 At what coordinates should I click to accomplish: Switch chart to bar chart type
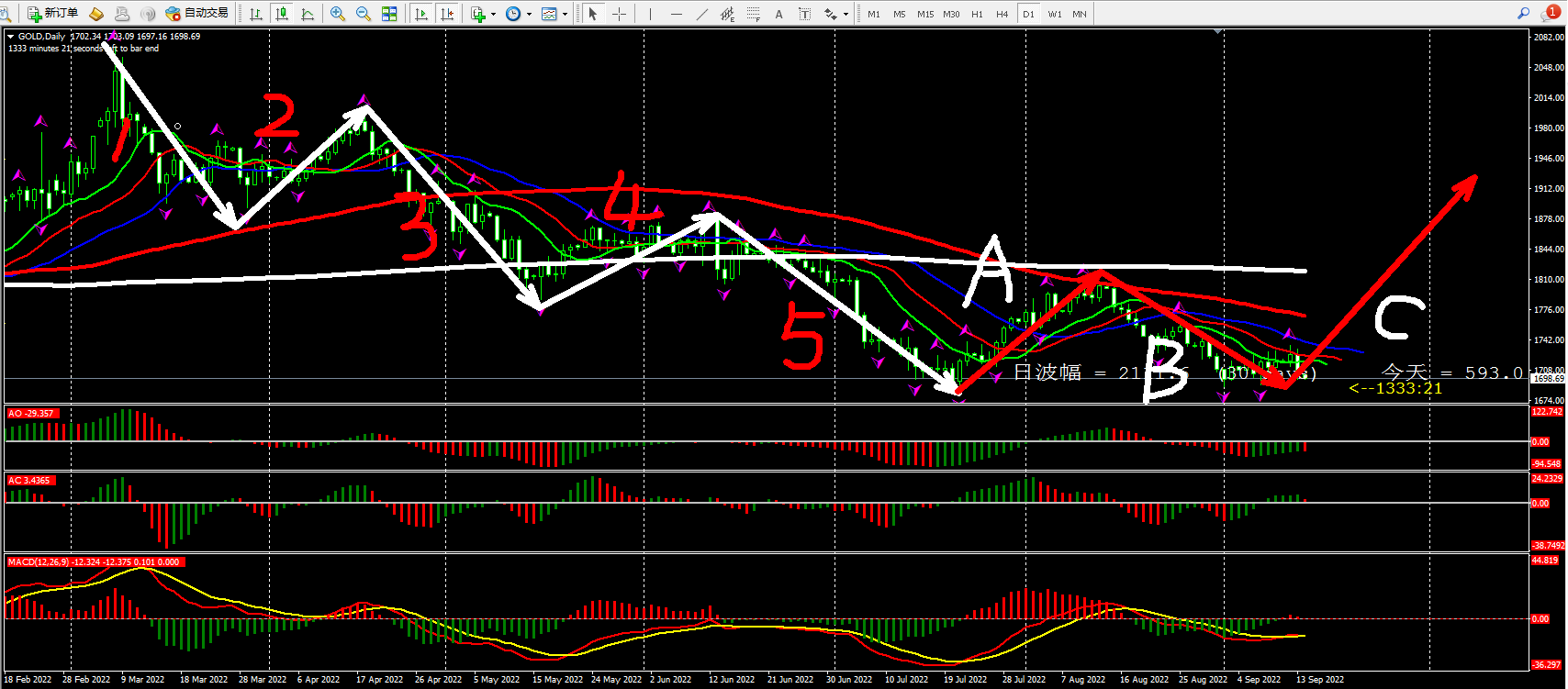[256, 14]
